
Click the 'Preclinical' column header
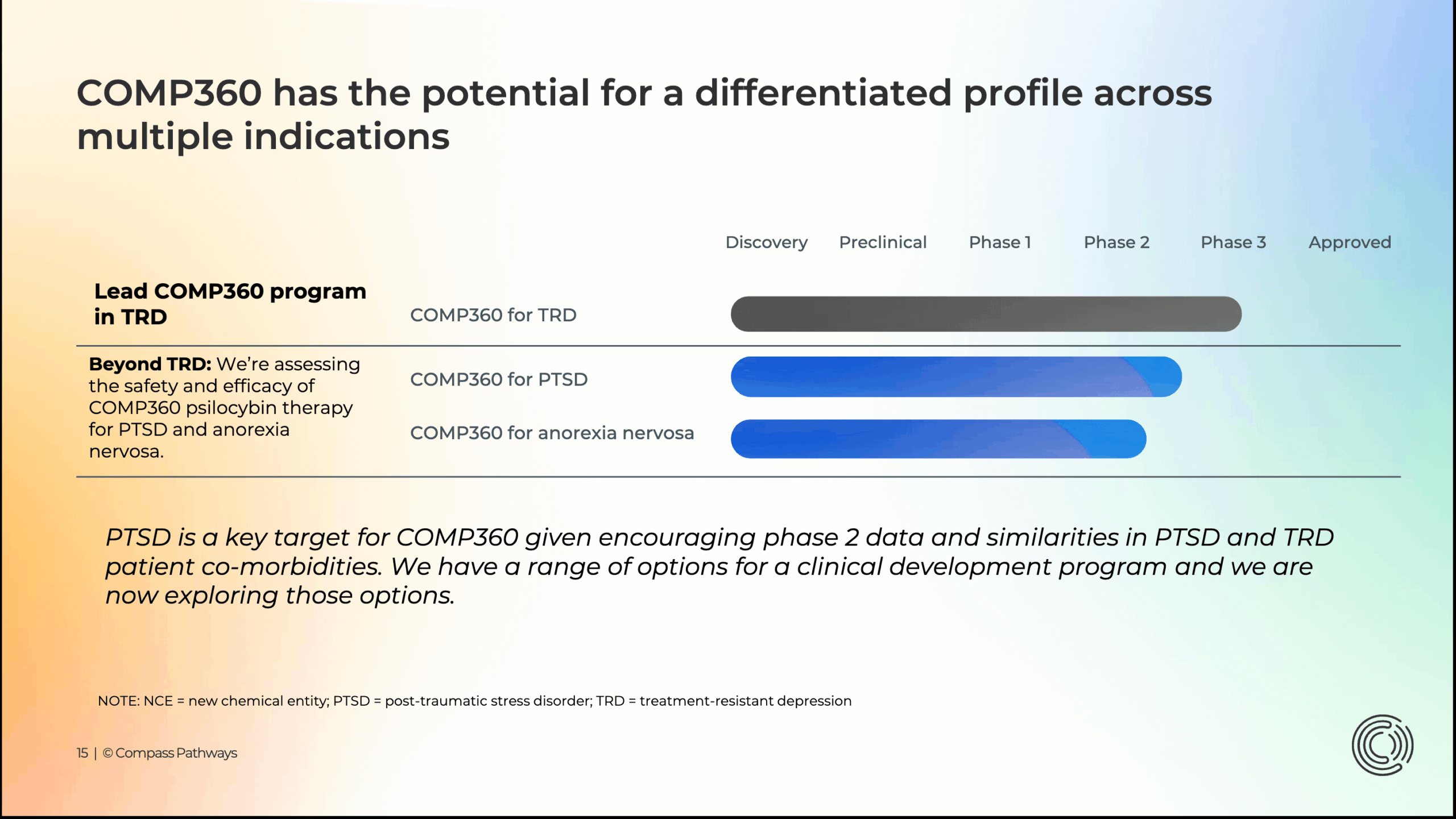pyautogui.click(x=883, y=242)
